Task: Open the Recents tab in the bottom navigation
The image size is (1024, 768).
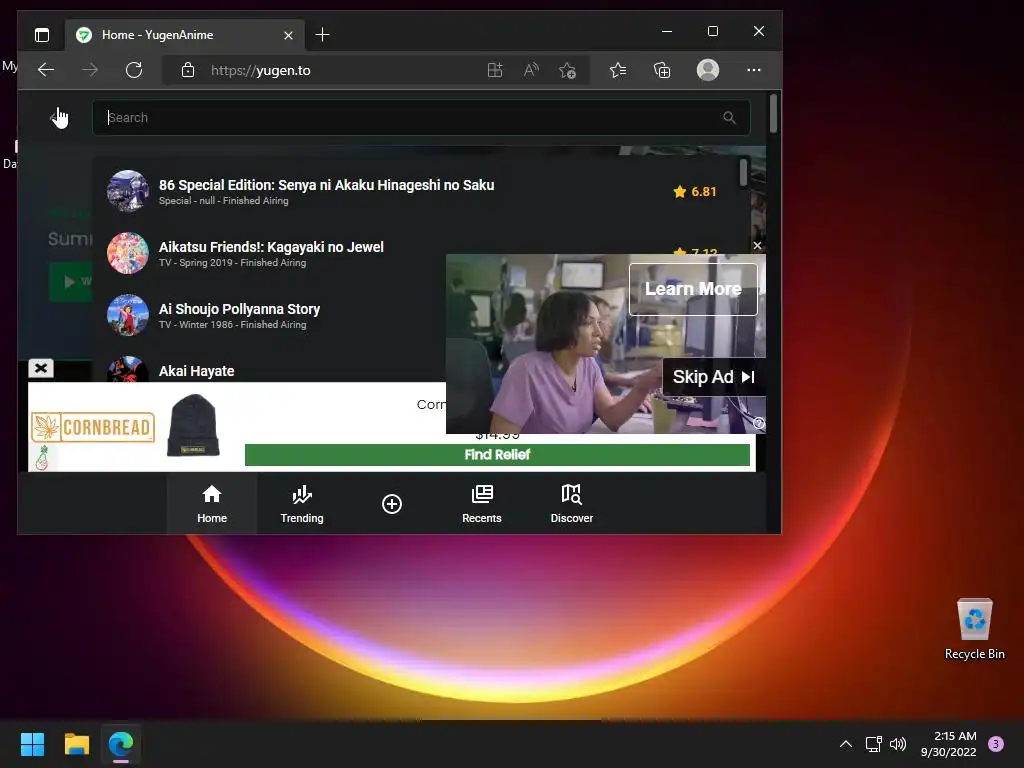Action: [x=481, y=504]
